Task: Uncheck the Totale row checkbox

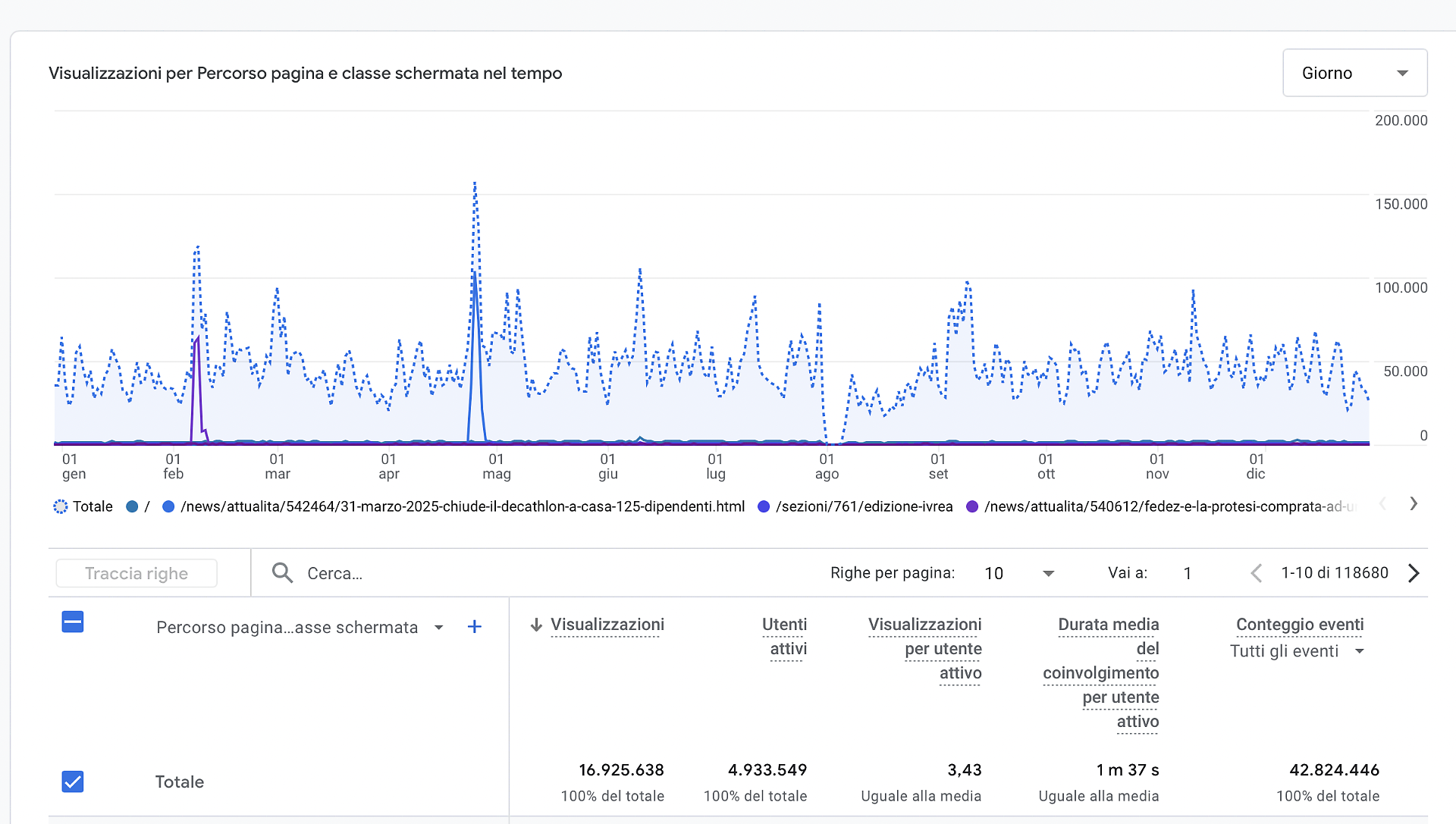Action: click(x=73, y=782)
